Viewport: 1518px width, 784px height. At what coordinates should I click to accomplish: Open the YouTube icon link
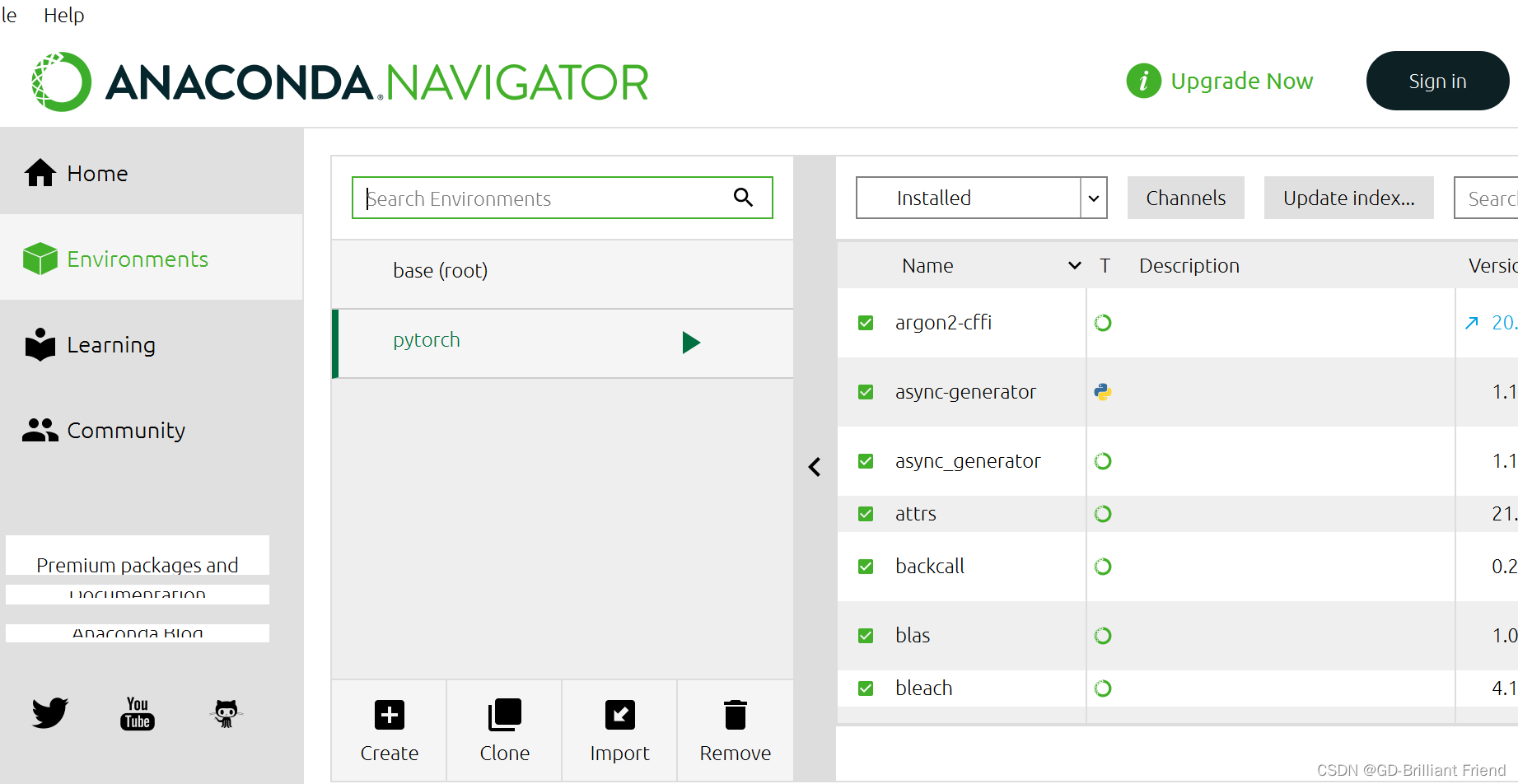coord(138,713)
